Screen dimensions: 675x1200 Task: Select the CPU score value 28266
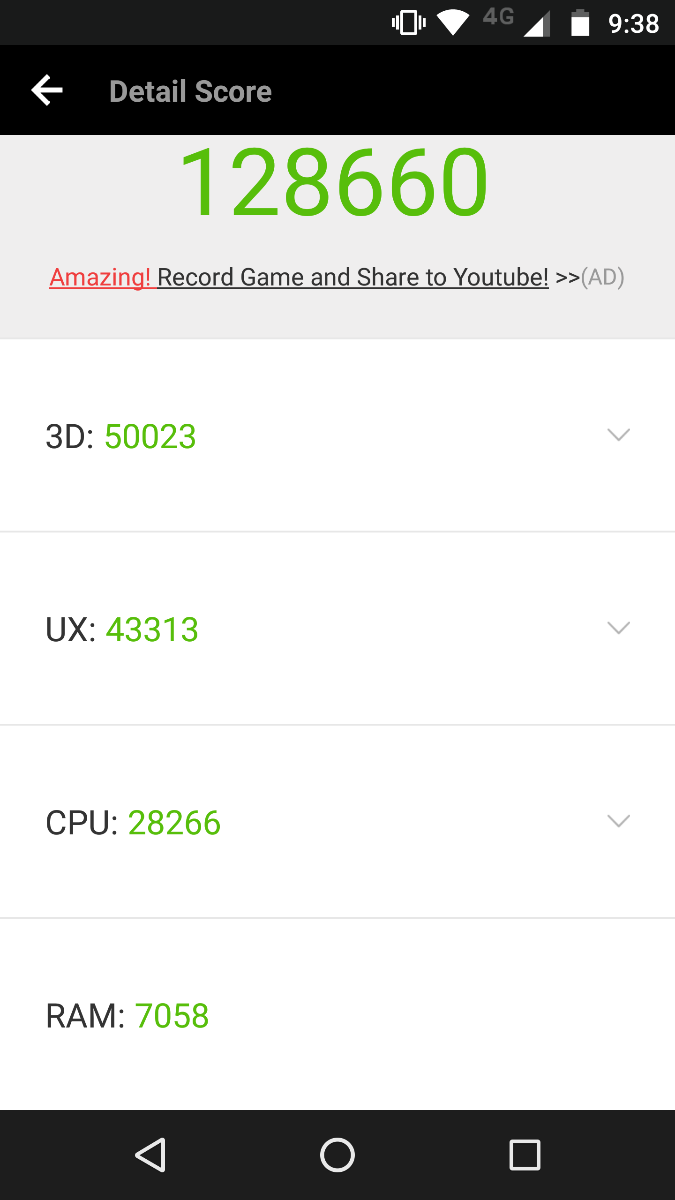[174, 823]
